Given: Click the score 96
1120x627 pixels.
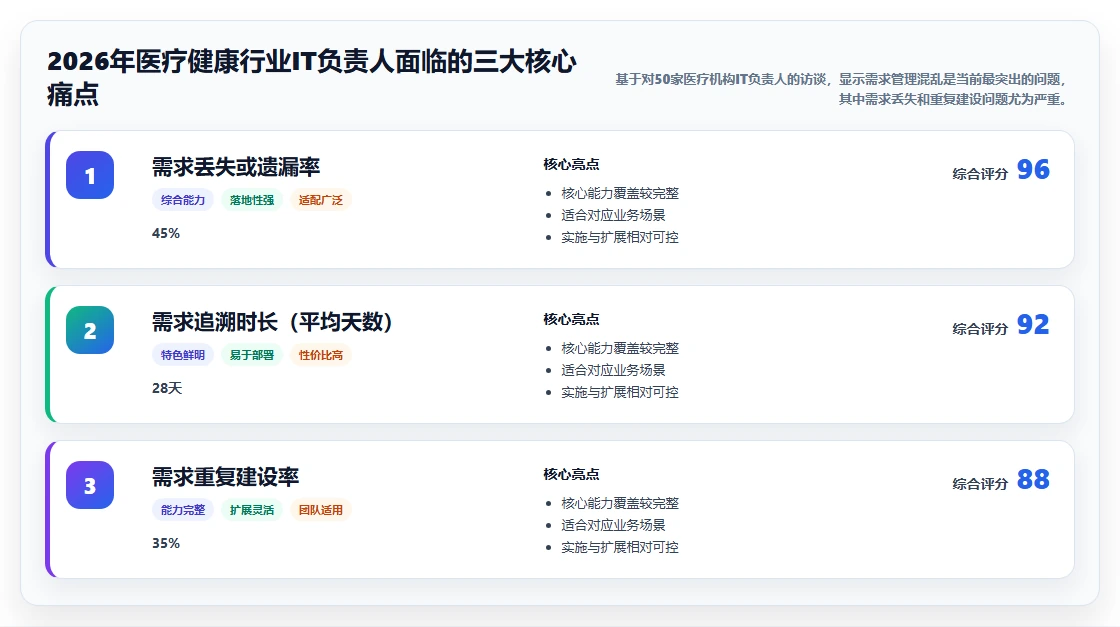Looking at the screenshot, I should 1033,170.
